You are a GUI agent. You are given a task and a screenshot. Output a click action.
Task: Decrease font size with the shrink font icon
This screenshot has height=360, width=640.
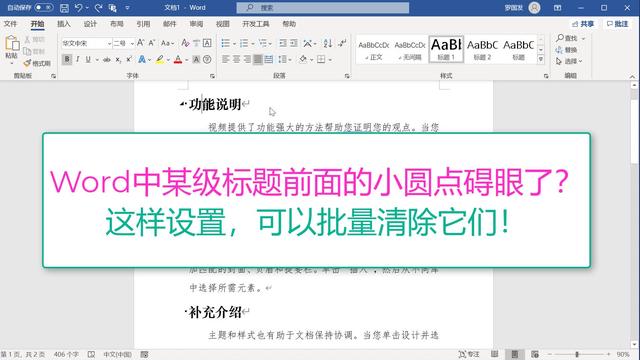tap(151, 43)
